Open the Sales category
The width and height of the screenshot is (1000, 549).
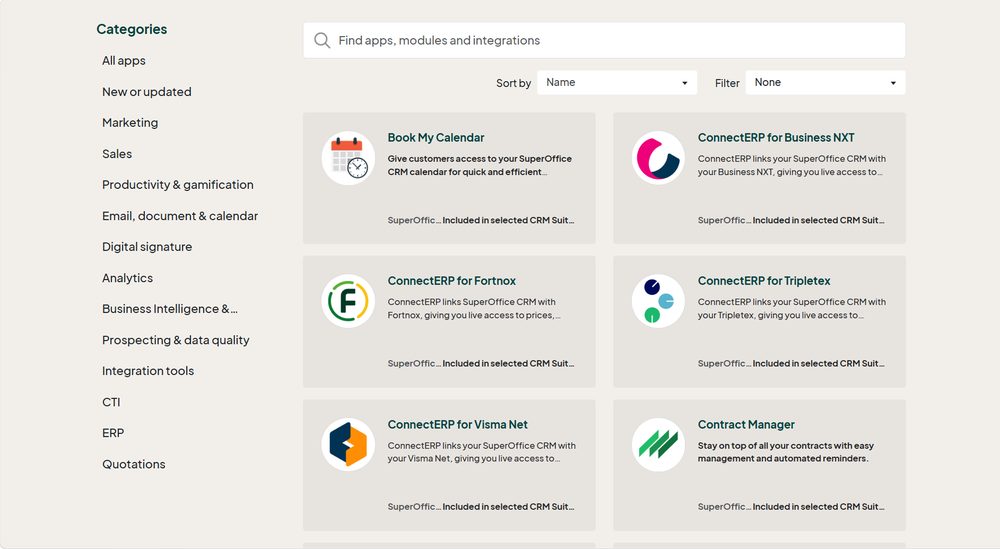click(117, 154)
